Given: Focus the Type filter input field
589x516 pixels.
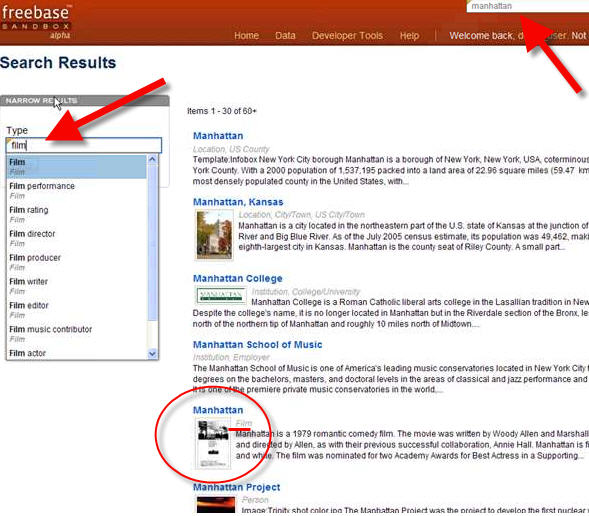Looking at the screenshot, I should click(x=84, y=145).
